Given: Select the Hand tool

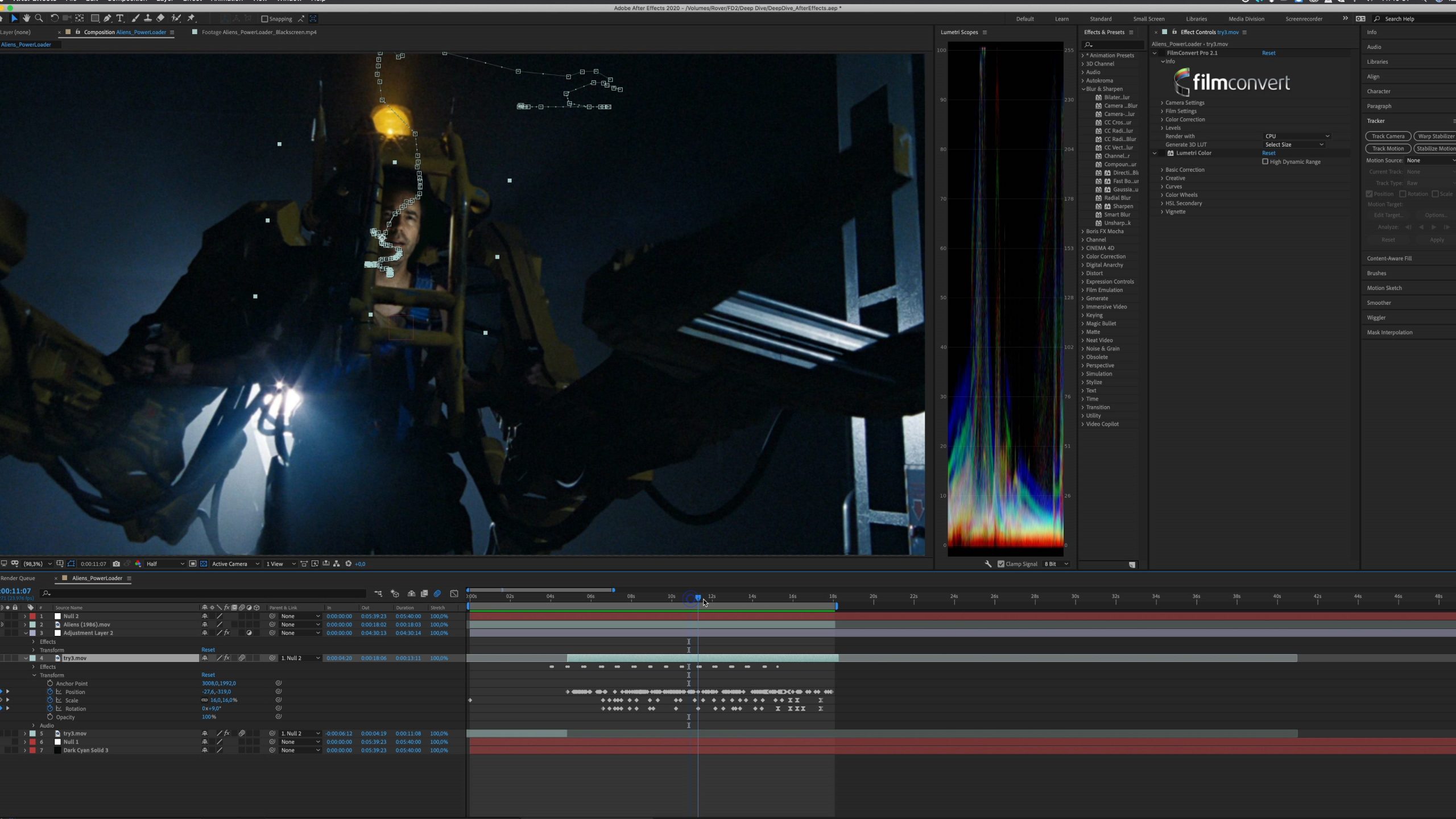Looking at the screenshot, I should [x=26, y=19].
